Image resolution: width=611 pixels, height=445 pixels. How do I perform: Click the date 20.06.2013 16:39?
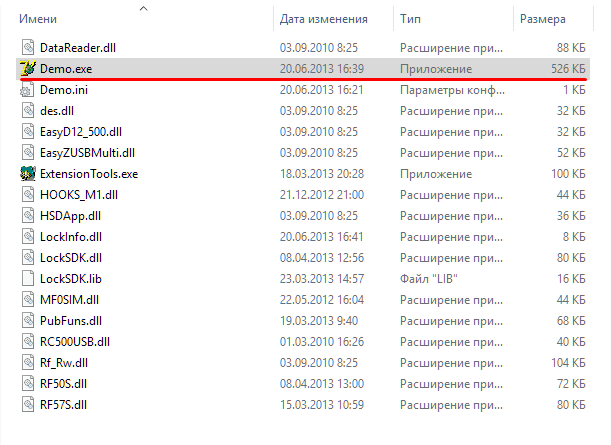click(322, 69)
